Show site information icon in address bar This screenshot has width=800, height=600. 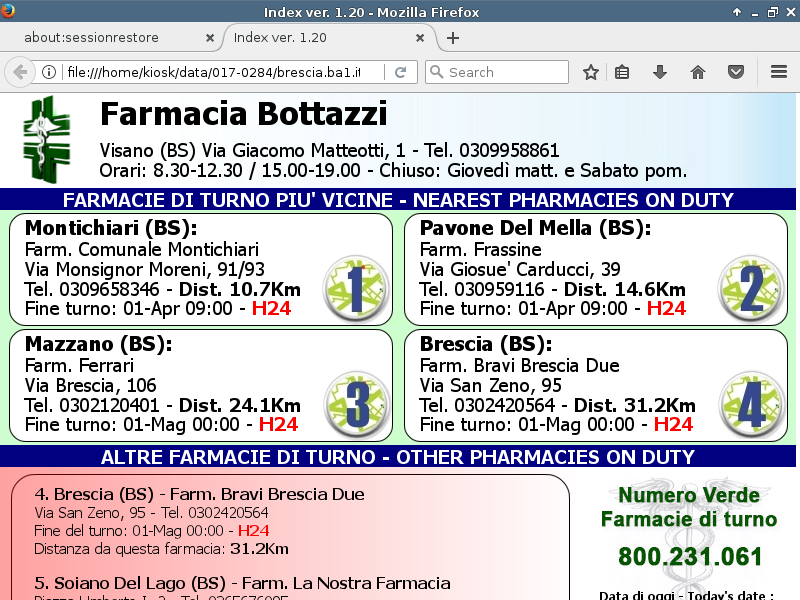(48, 72)
